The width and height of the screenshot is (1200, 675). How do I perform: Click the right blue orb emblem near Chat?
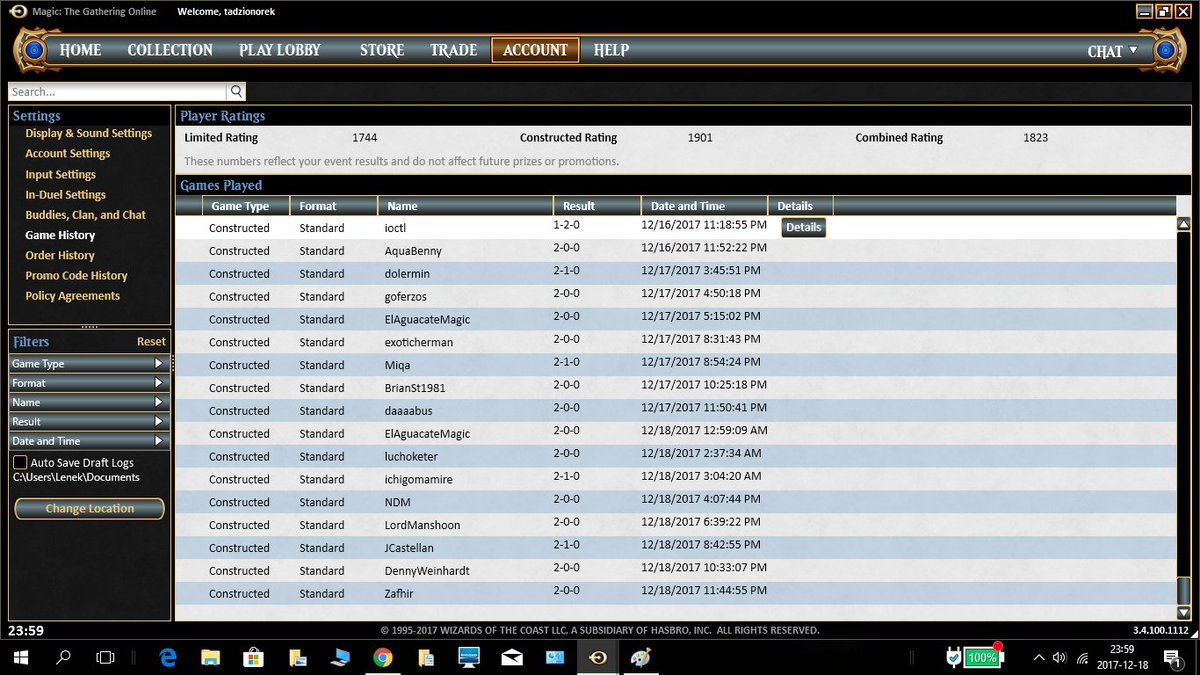[x=1164, y=49]
